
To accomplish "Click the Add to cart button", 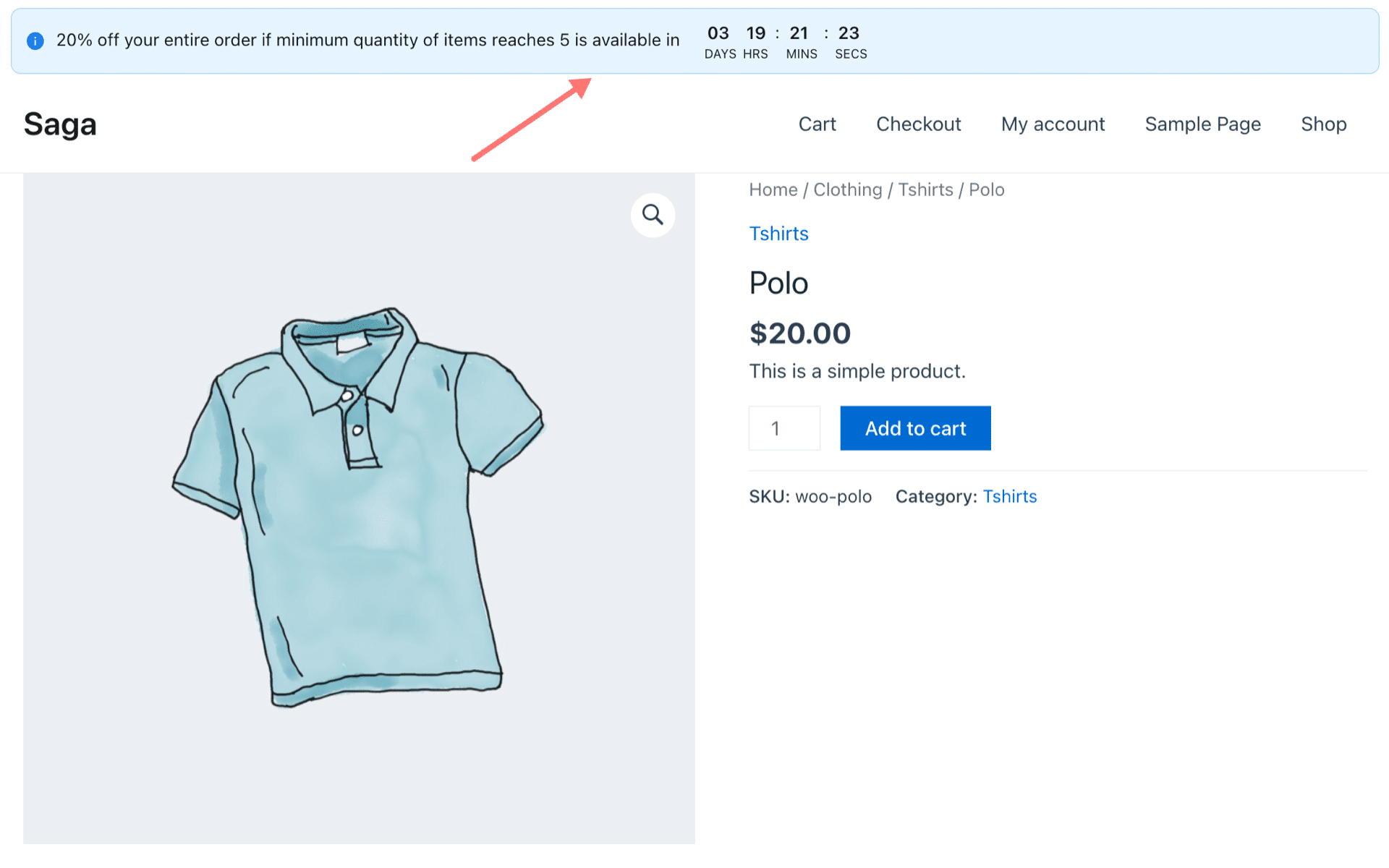I will pos(915,428).
